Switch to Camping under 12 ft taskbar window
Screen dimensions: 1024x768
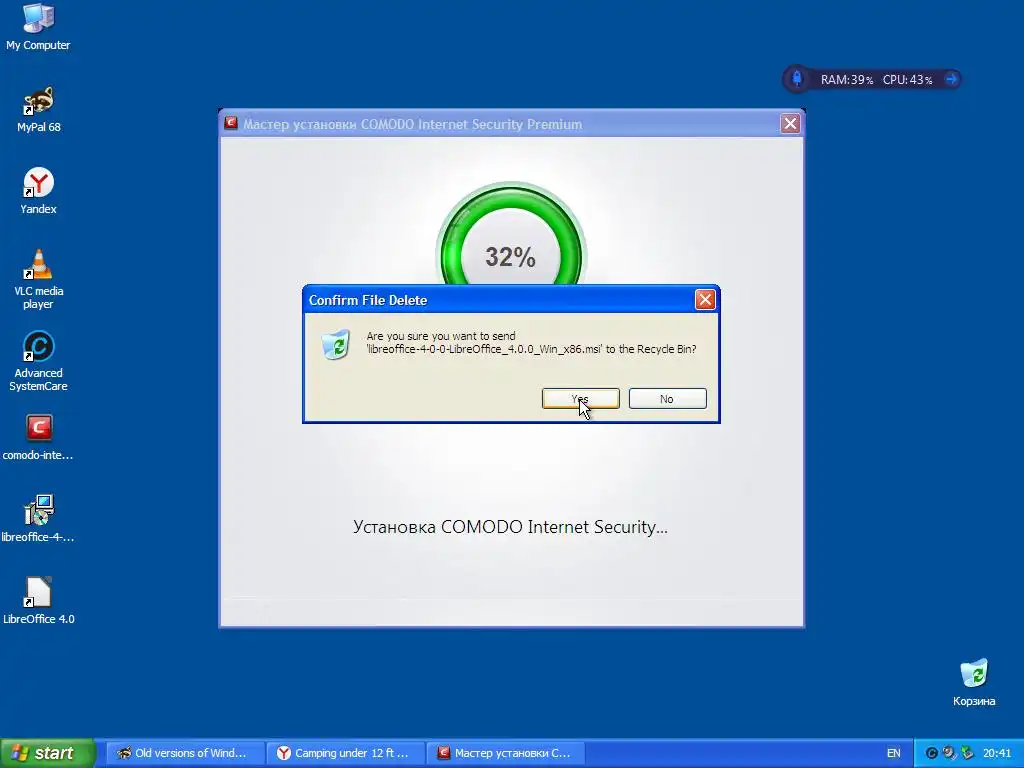(345, 753)
